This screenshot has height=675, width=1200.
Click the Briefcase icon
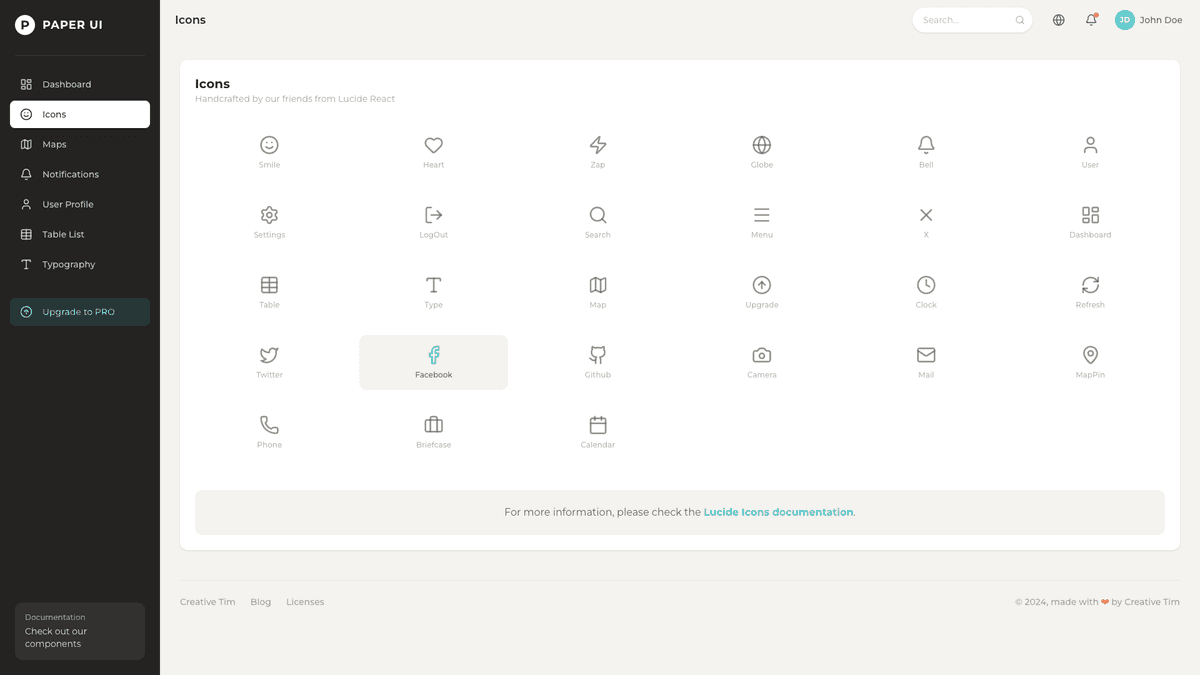click(433, 425)
